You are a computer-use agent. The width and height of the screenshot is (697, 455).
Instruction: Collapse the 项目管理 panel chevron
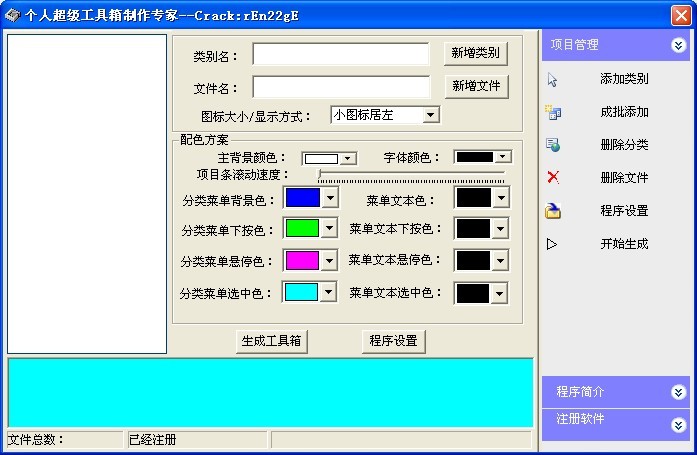pyautogui.click(x=678, y=45)
